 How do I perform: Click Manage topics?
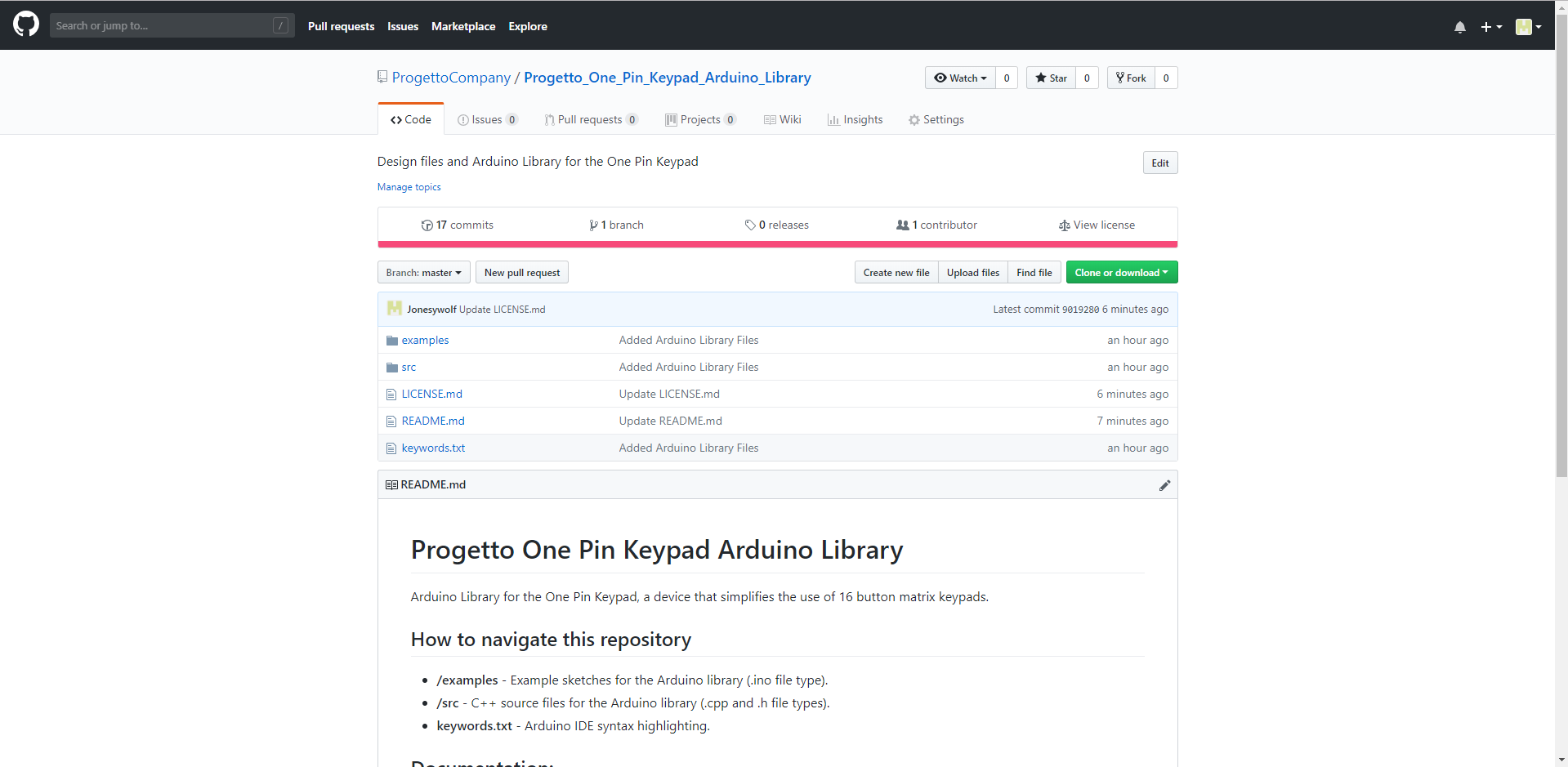[x=409, y=187]
